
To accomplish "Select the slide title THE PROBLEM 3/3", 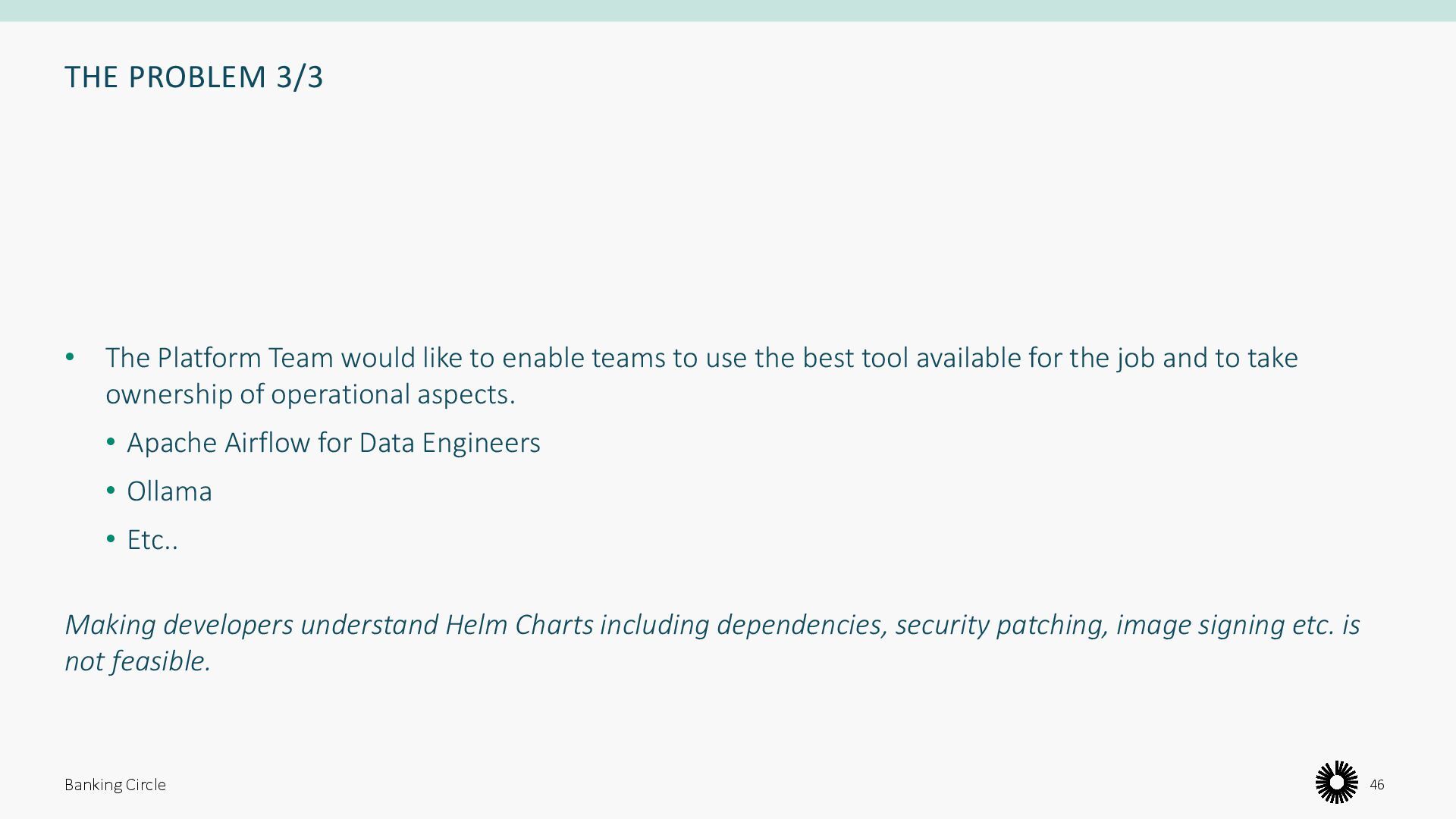I will pyautogui.click(x=194, y=77).
